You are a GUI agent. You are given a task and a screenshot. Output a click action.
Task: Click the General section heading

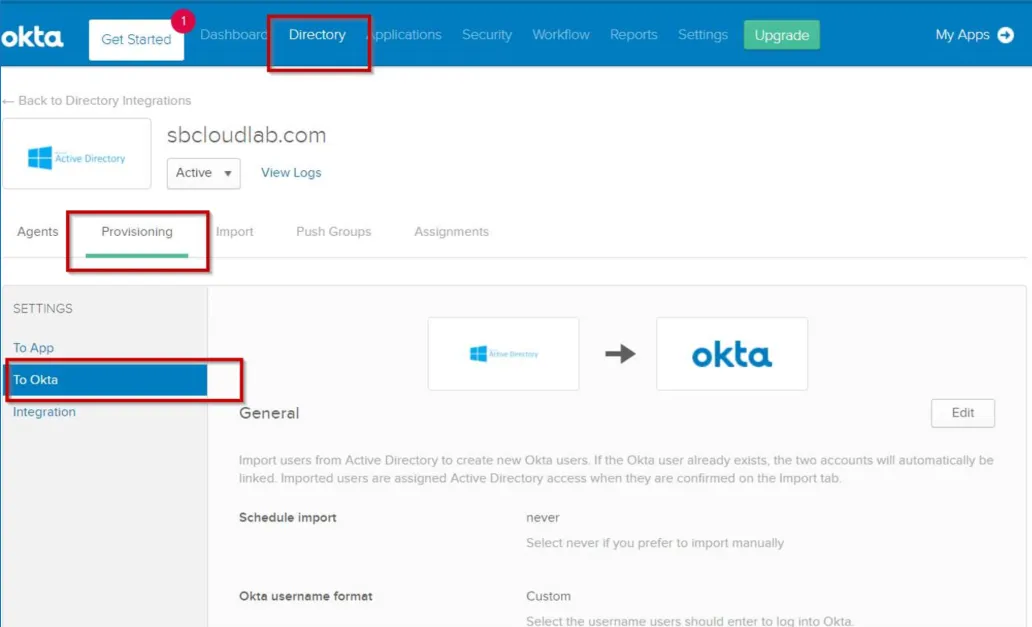click(269, 413)
